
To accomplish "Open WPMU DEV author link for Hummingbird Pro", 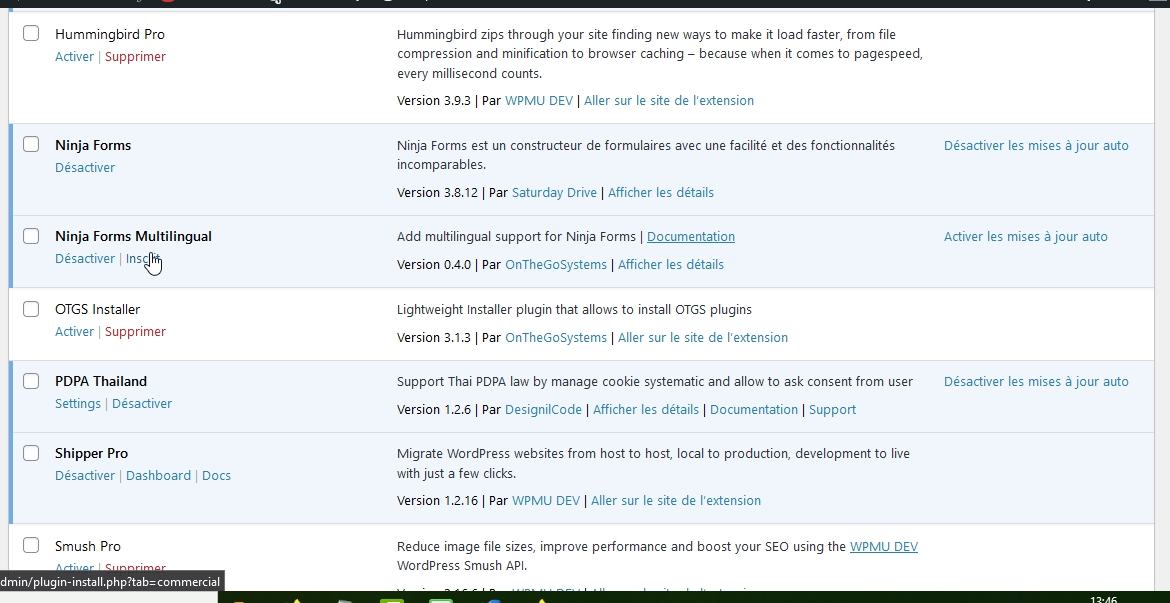I will [x=539, y=101].
